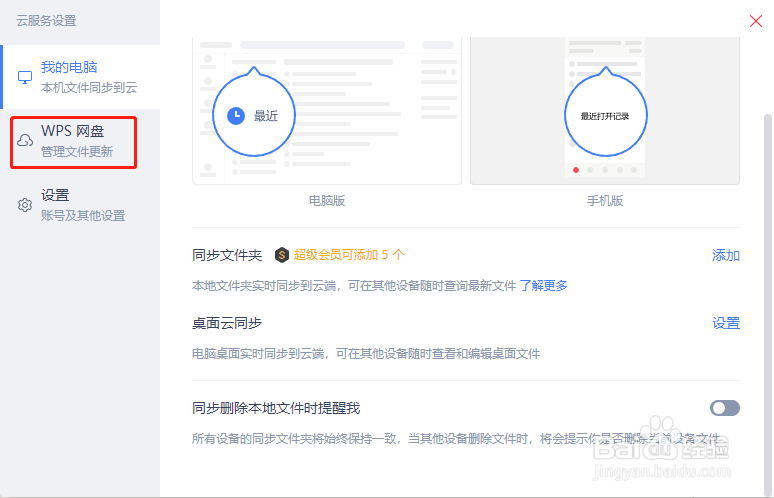Viewport: 774px width, 498px height.
Task: Select the 手机版 preview thumbnail
Action: [605, 111]
